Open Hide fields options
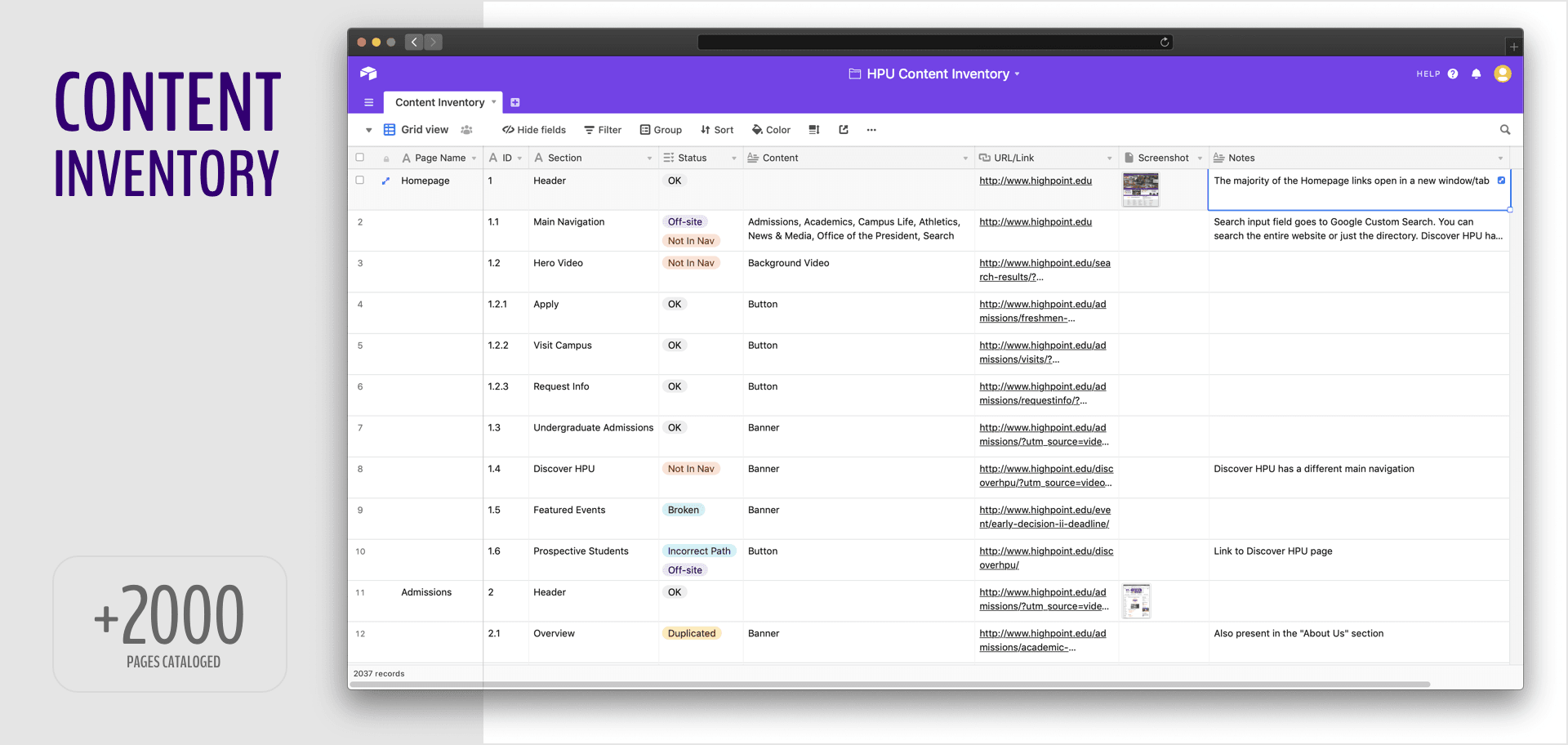1568x745 pixels. [534, 130]
